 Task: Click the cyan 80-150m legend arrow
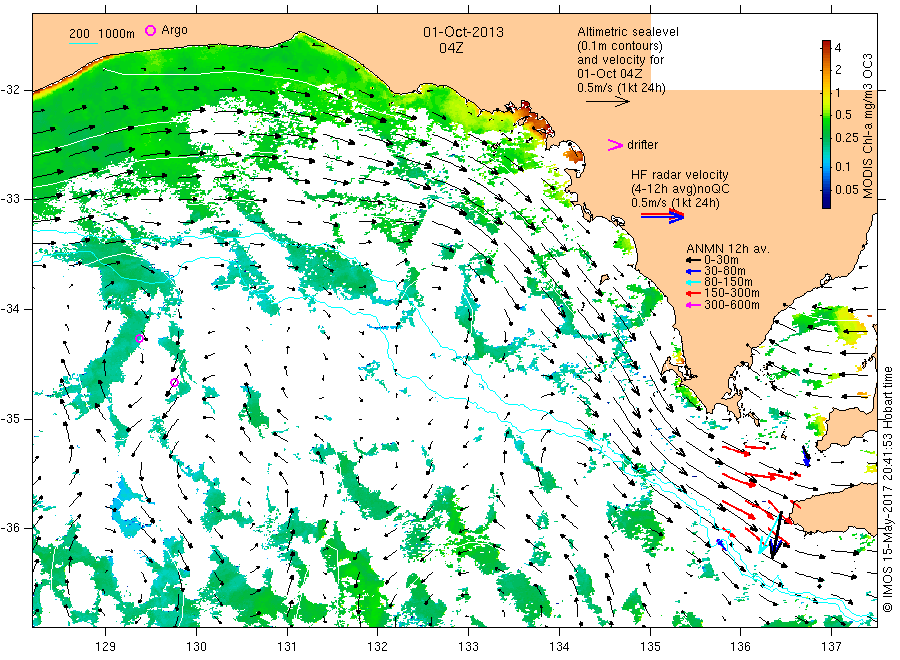coord(693,282)
